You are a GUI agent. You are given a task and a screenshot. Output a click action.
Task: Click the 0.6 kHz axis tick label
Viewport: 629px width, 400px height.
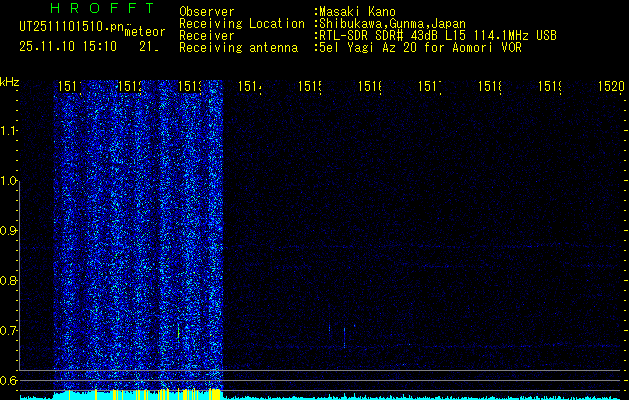point(8,380)
